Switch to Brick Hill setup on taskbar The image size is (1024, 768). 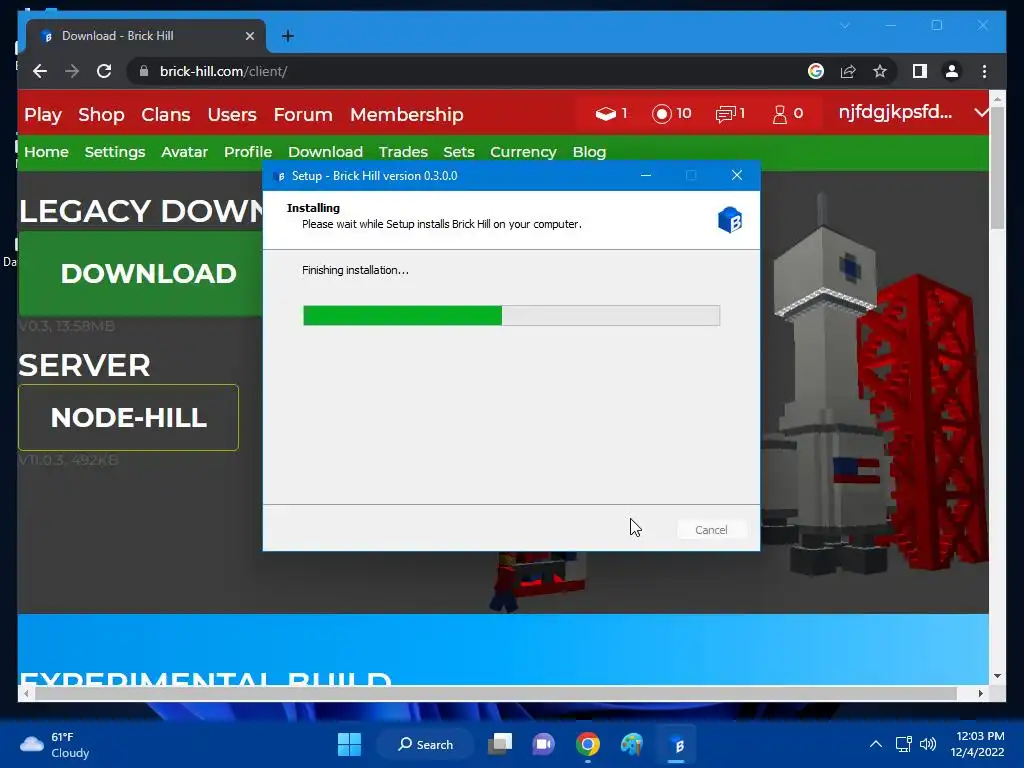pyautogui.click(x=677, y=744)
